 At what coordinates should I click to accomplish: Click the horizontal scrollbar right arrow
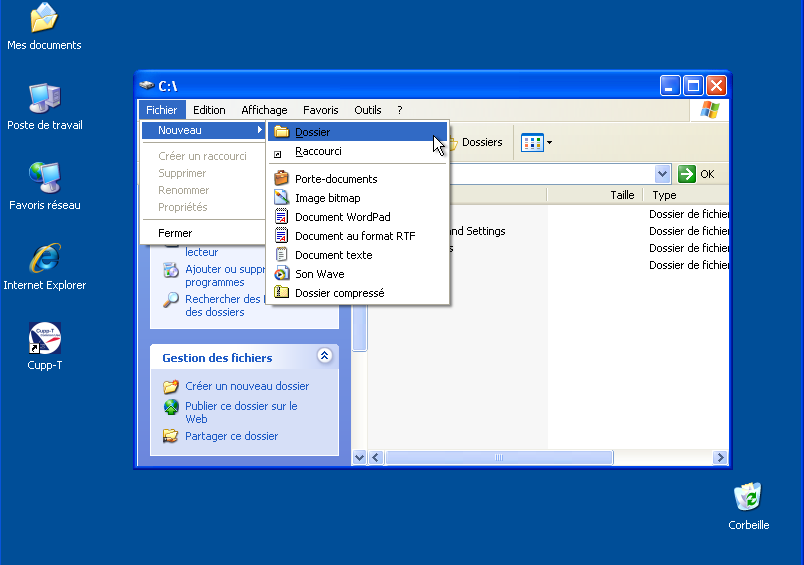[719, 458]
